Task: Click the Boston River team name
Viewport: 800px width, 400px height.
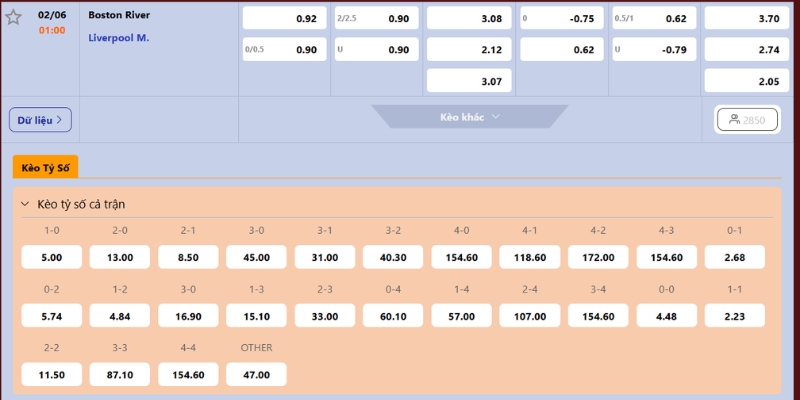Action: [x=119, y=15]
